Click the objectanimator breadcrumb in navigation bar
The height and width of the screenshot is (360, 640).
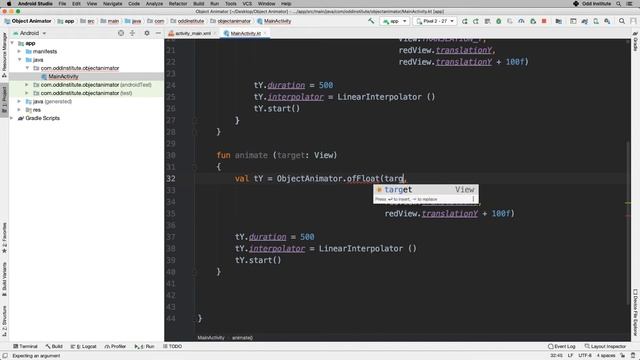click(231, 21)
